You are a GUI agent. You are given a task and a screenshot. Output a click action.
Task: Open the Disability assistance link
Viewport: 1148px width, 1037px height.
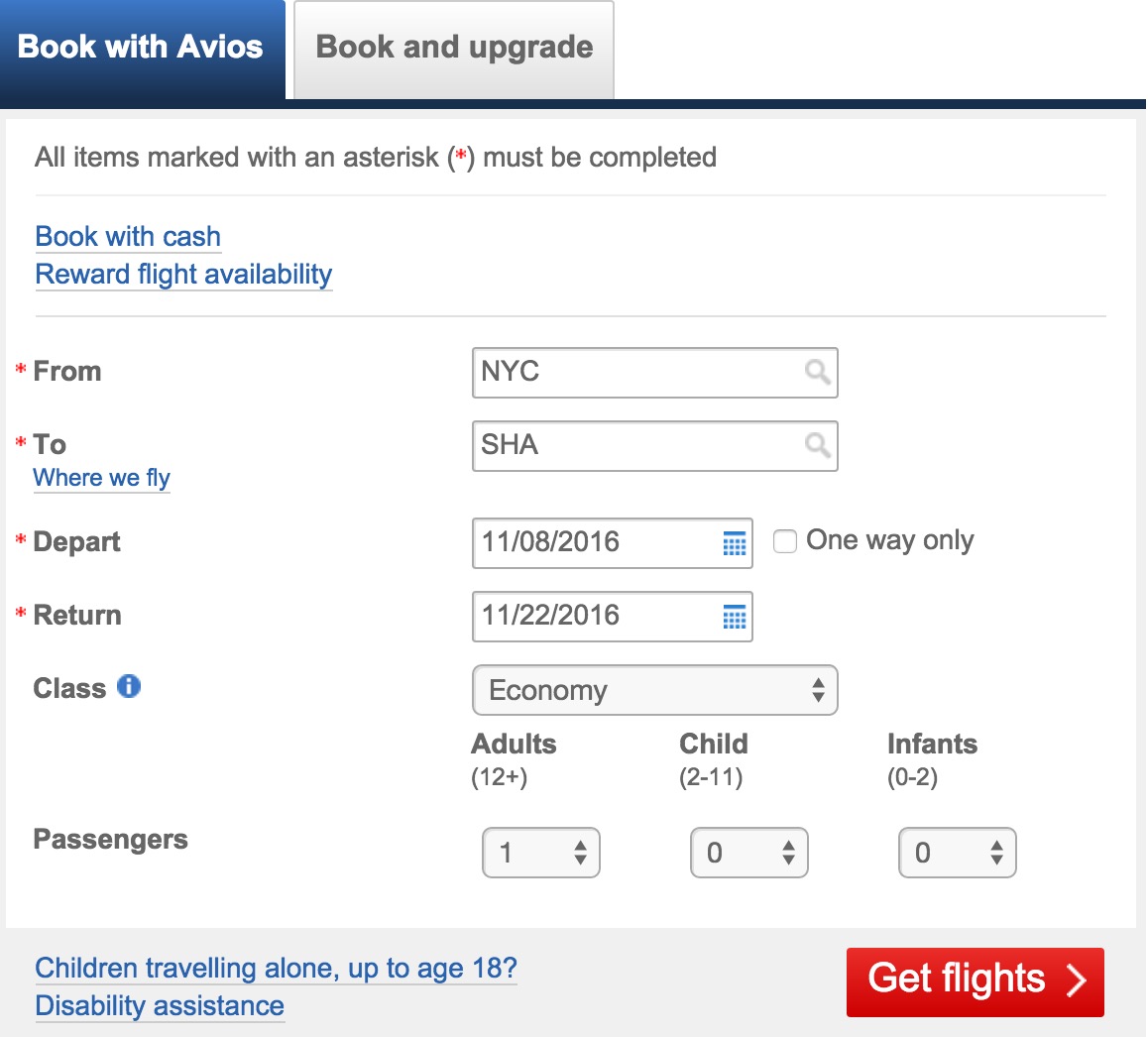(x=160, y=1006)
